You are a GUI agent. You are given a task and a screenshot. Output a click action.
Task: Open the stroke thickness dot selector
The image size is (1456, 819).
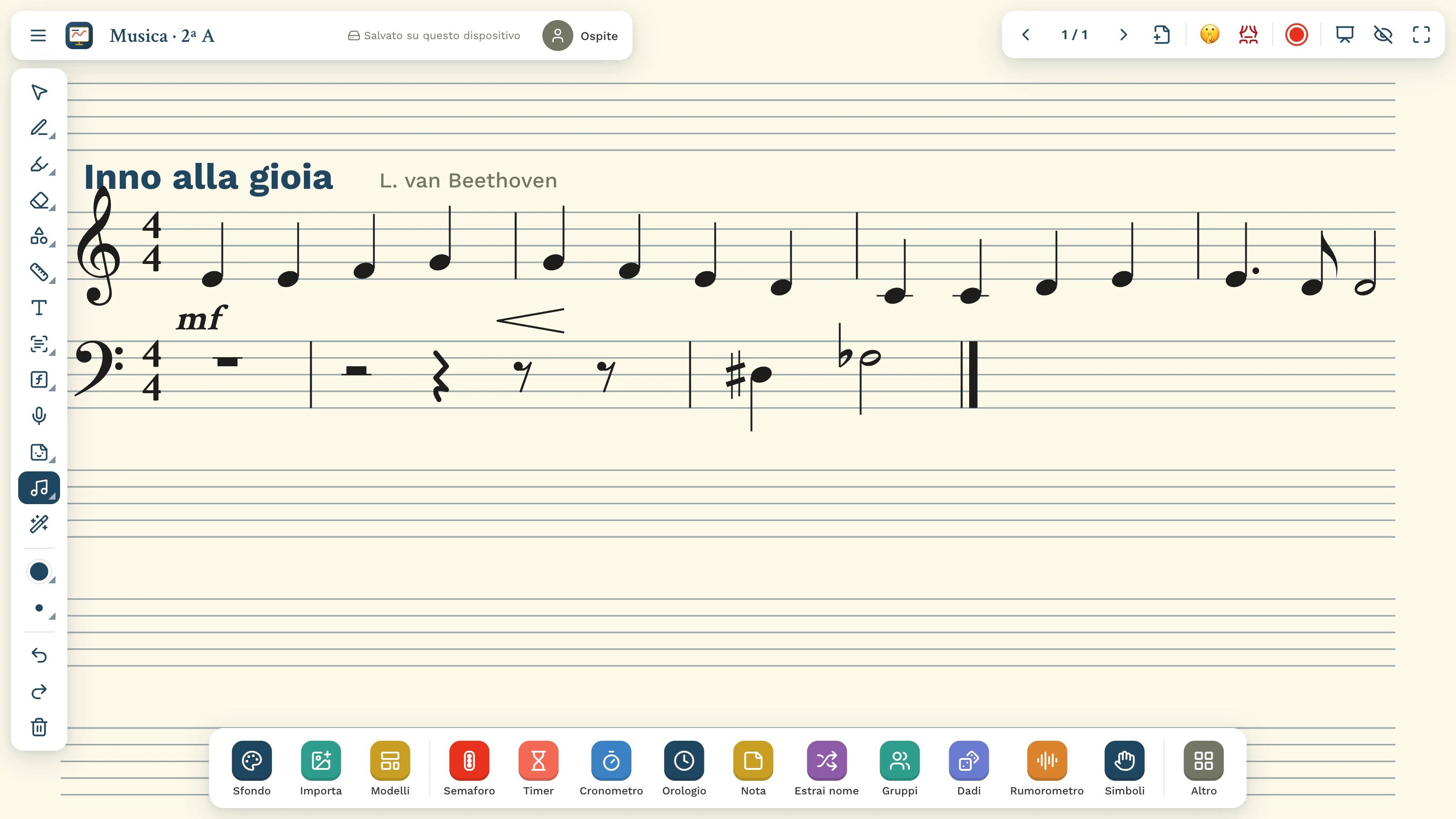click(x=39, y=608)
